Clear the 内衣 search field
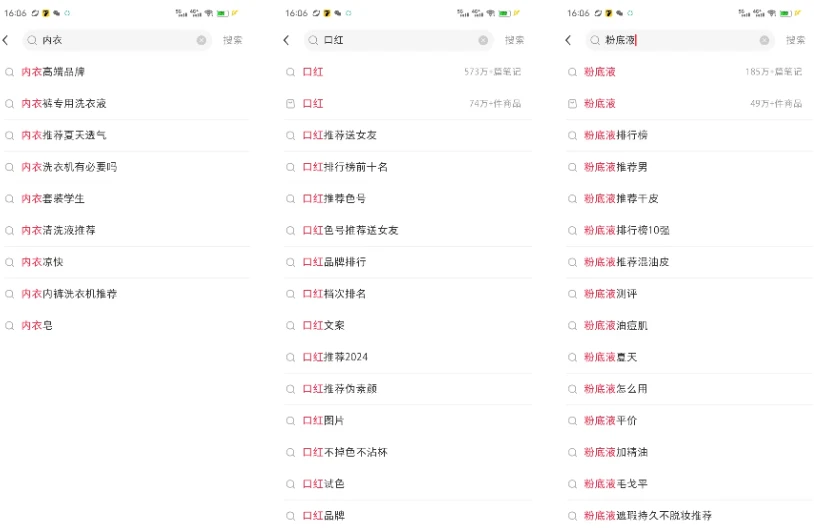The image size is (814, 528). [201, 40]
